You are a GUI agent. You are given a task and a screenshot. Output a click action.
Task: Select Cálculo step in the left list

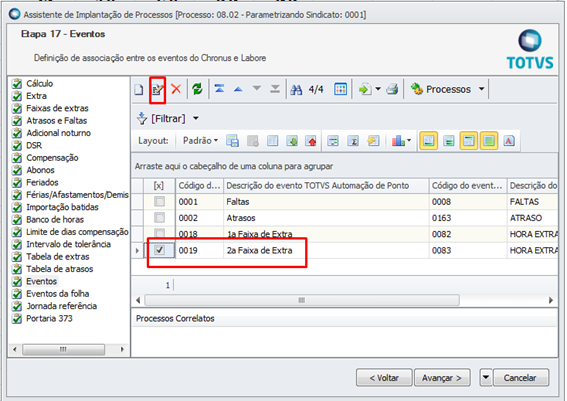coord(39,84)
